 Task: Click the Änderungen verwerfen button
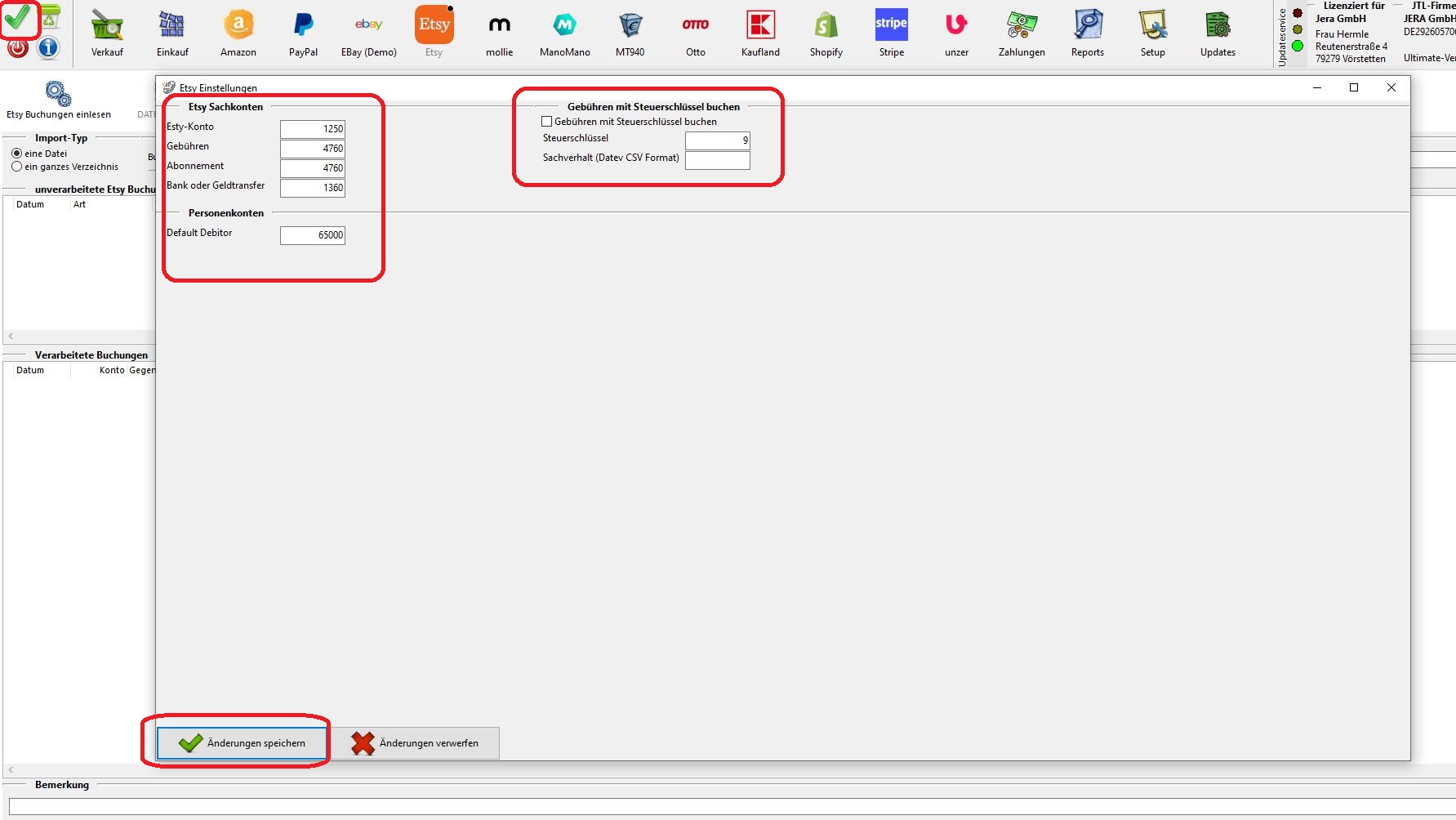coord(415,743)
